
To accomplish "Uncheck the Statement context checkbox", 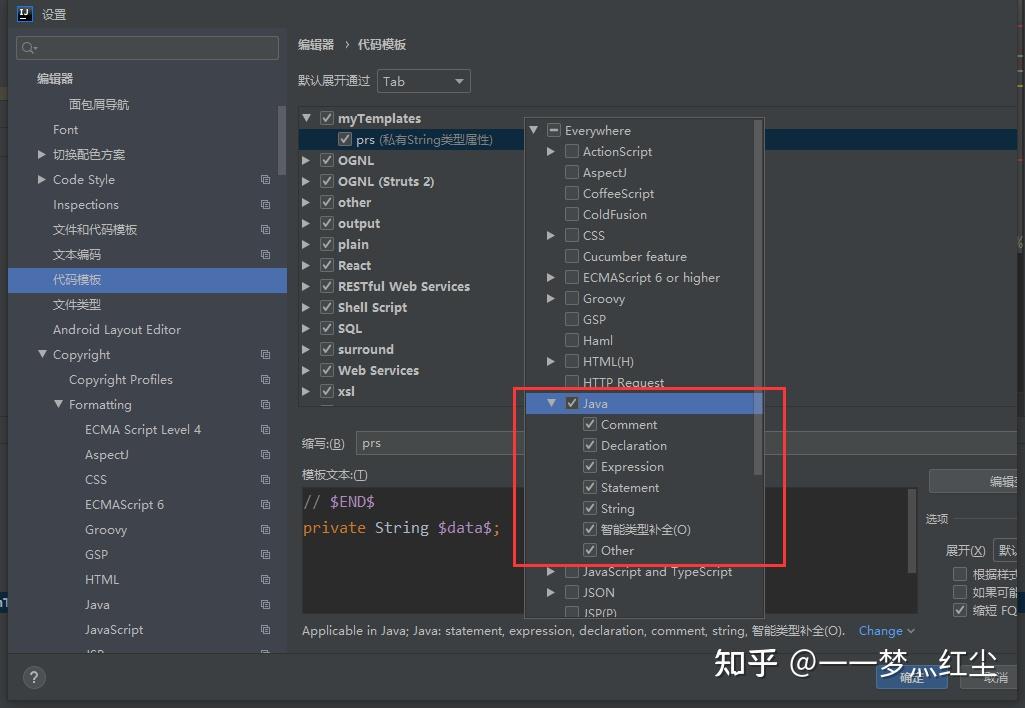I will click(590, 487).
